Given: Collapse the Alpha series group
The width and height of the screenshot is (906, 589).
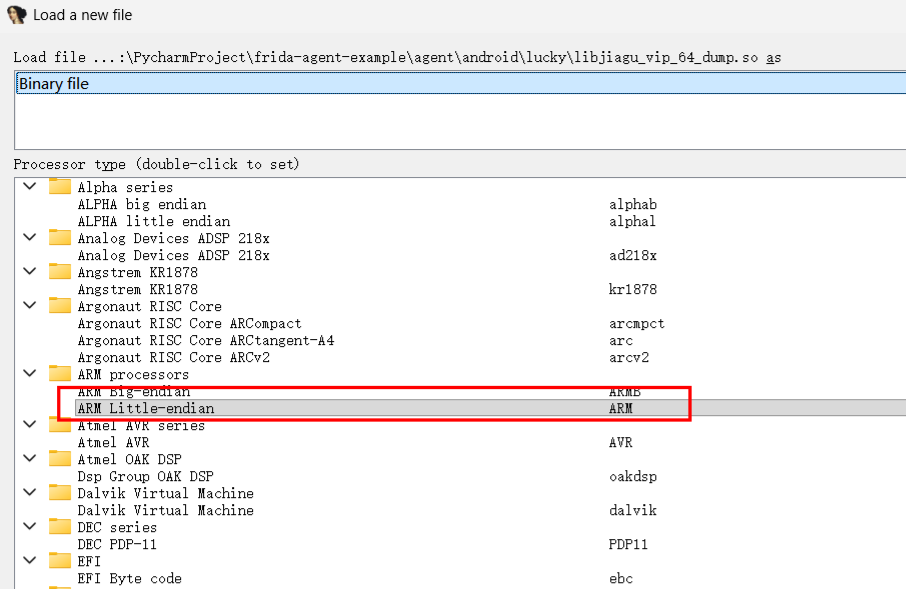Looking at the screenshot, I should tap(30, 187).
